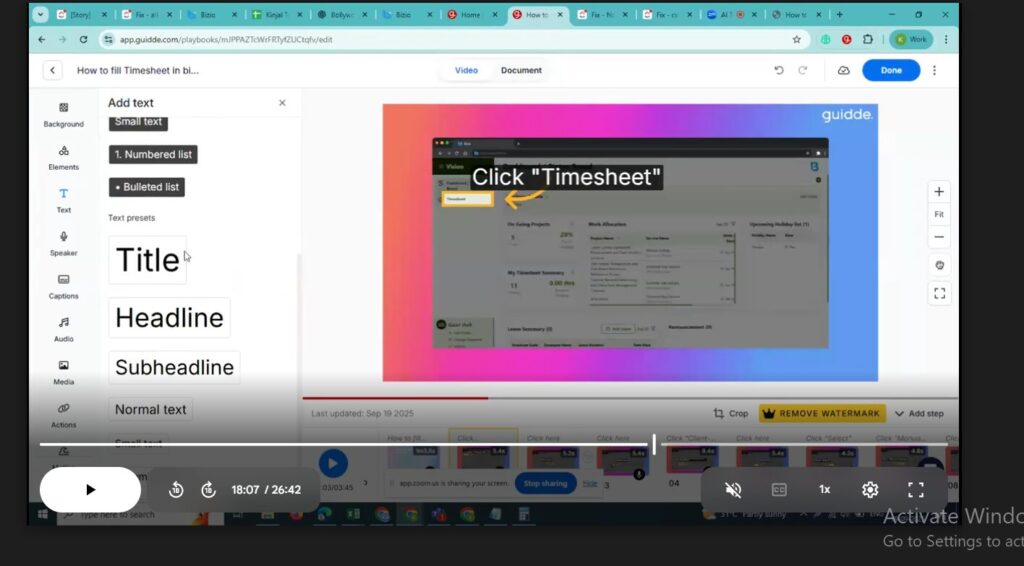Open video player settings gear
The height and width of the screenshot is (566, 1024).
(x=870, y=489)
